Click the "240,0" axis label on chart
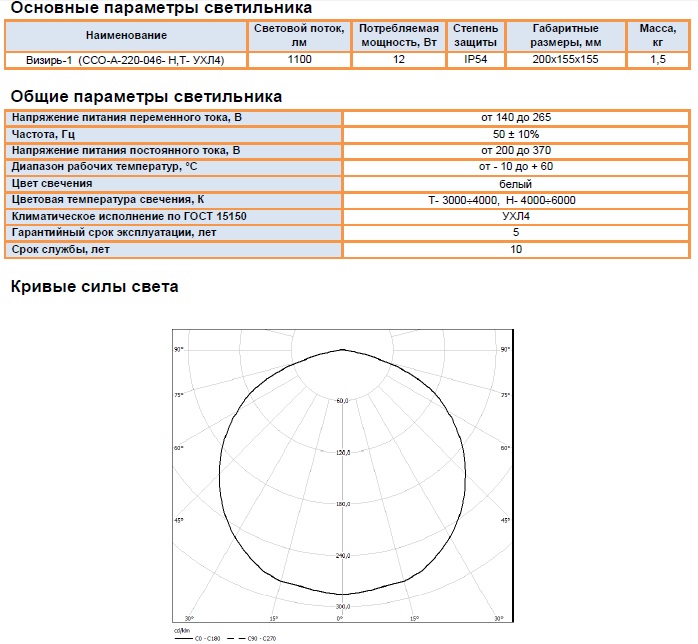698x644 pixels. (x=343, y=556)
